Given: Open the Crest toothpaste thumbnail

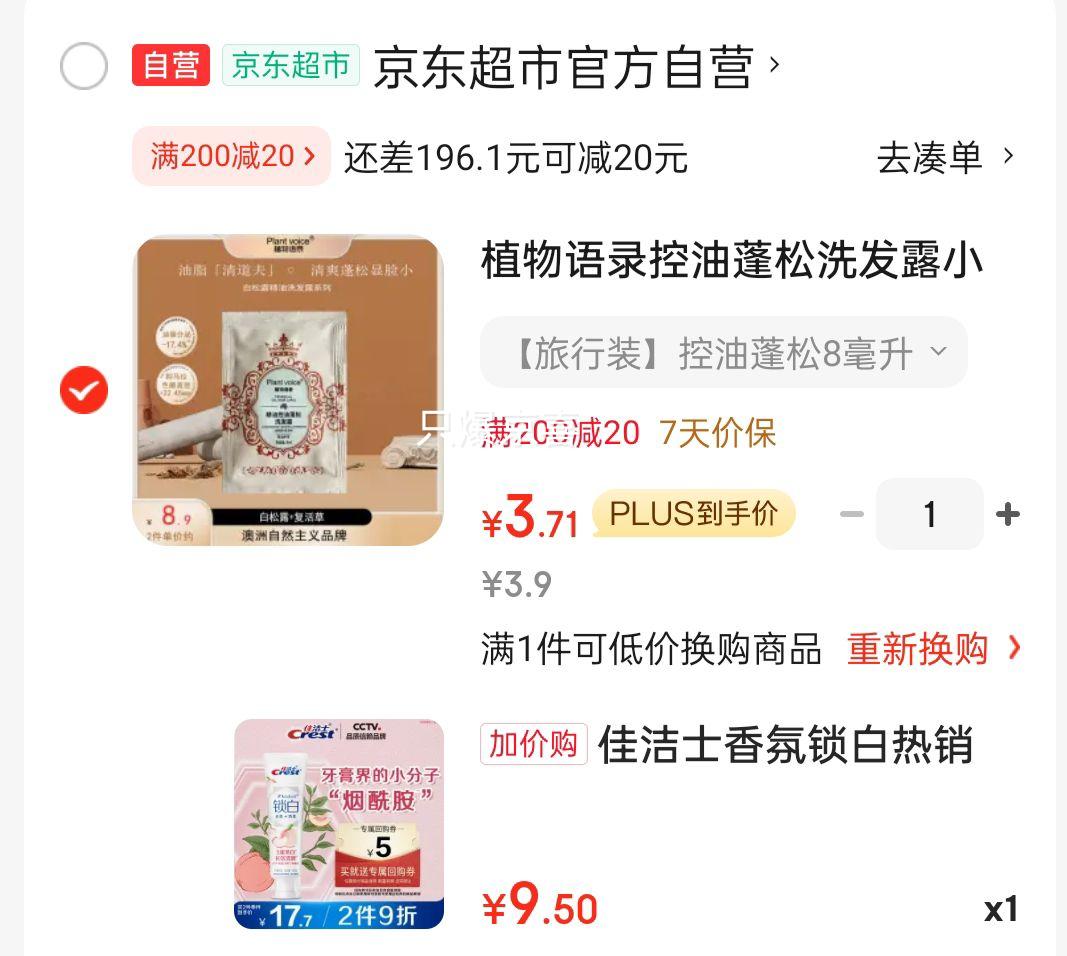Looking at the screenshot, I should 339,824.
